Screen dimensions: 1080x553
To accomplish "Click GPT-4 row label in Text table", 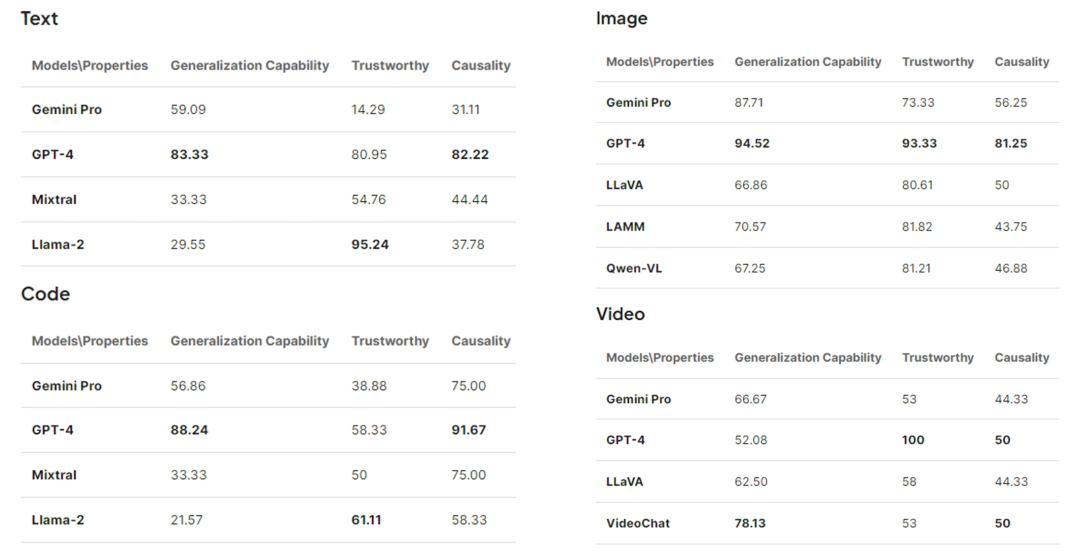I will point(52,154).
